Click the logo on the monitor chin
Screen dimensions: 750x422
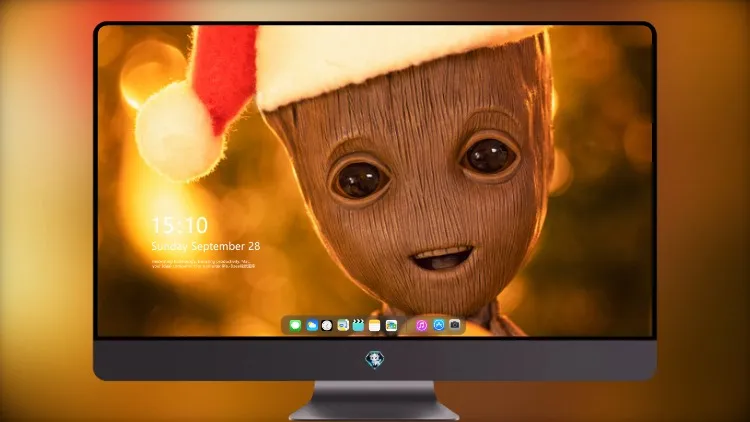pyautogui.click(x=375, y=359)
